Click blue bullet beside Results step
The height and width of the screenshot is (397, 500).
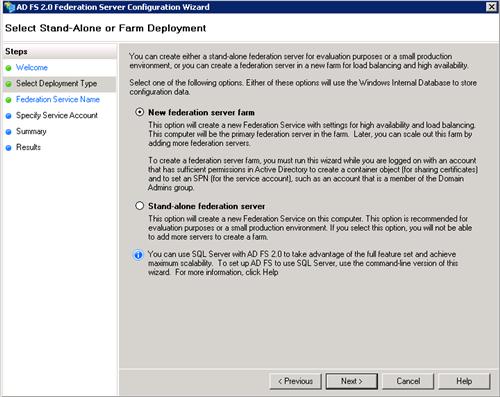pyautogui.click(x=9, y=148)
